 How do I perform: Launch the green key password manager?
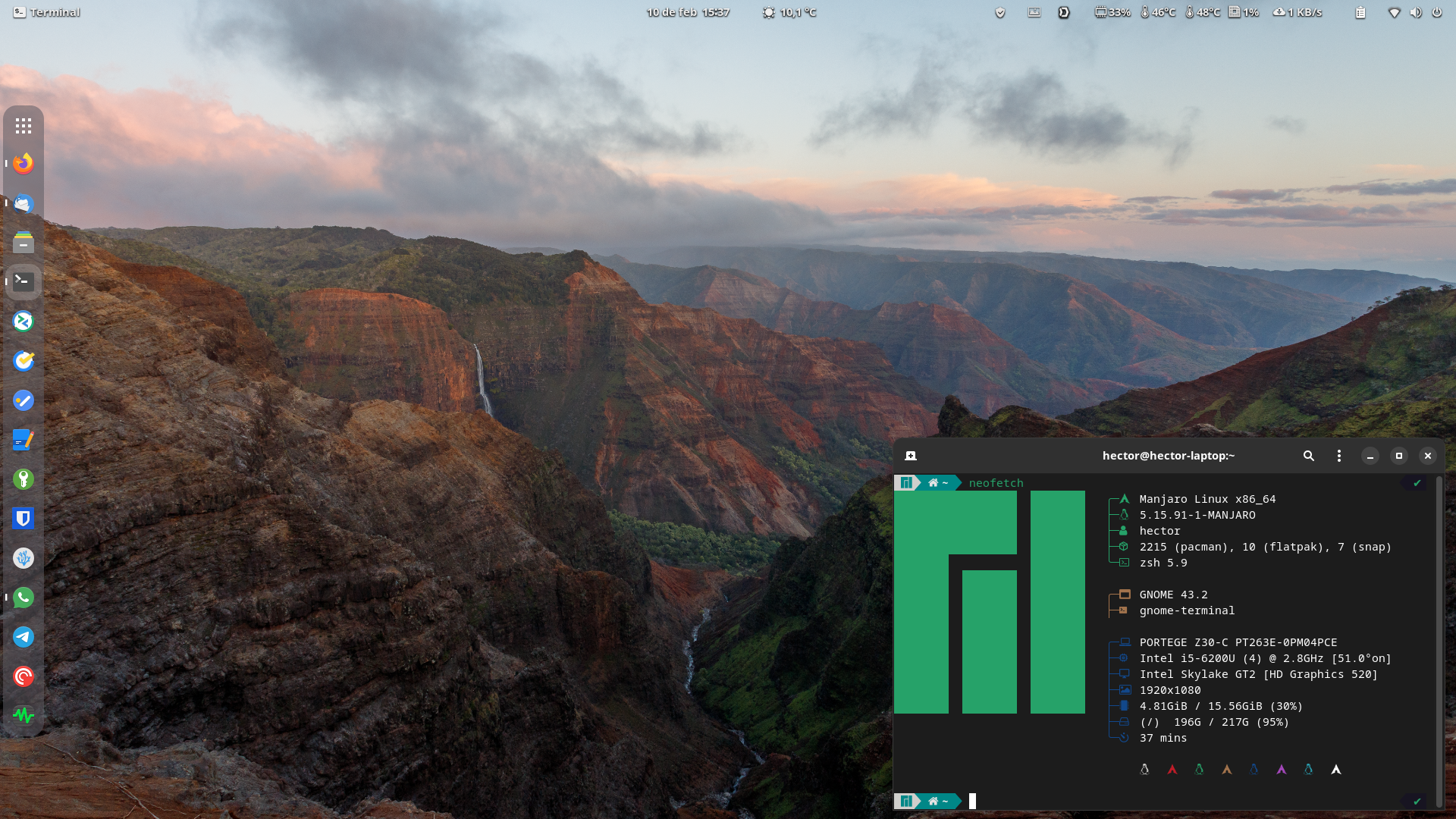24,479
